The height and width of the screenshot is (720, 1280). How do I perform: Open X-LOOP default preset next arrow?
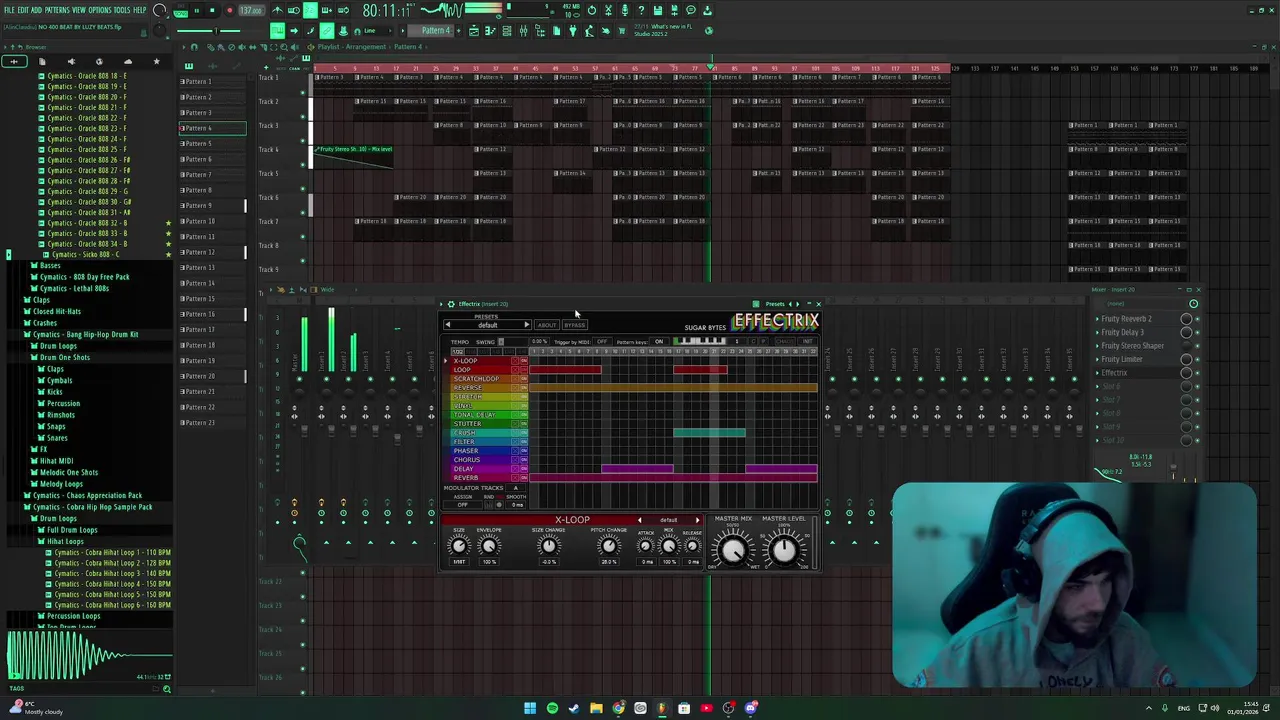pyautogui.click(x=697, y=520)
